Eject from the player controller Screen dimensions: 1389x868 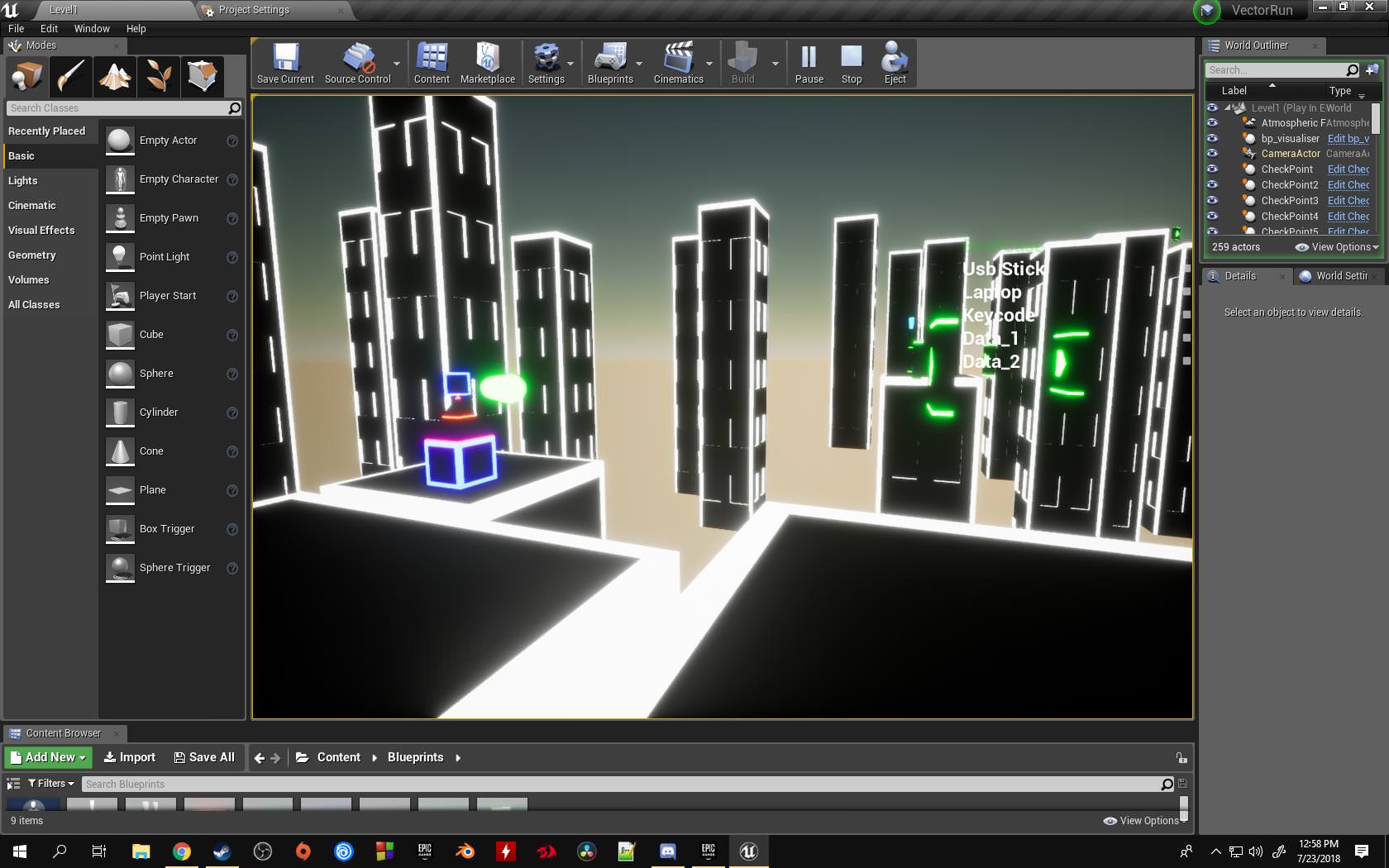click(x=895, y=64)
